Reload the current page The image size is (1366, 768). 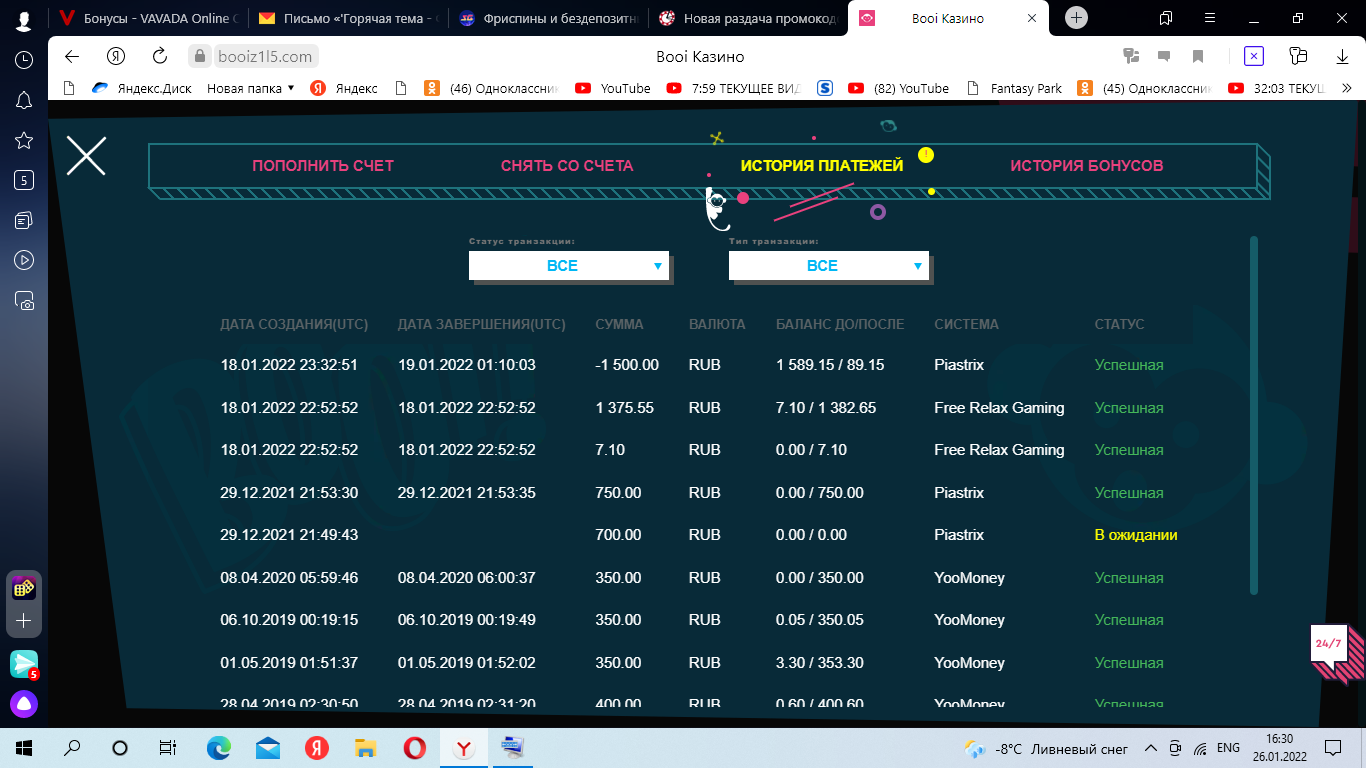tap(160, 56)
